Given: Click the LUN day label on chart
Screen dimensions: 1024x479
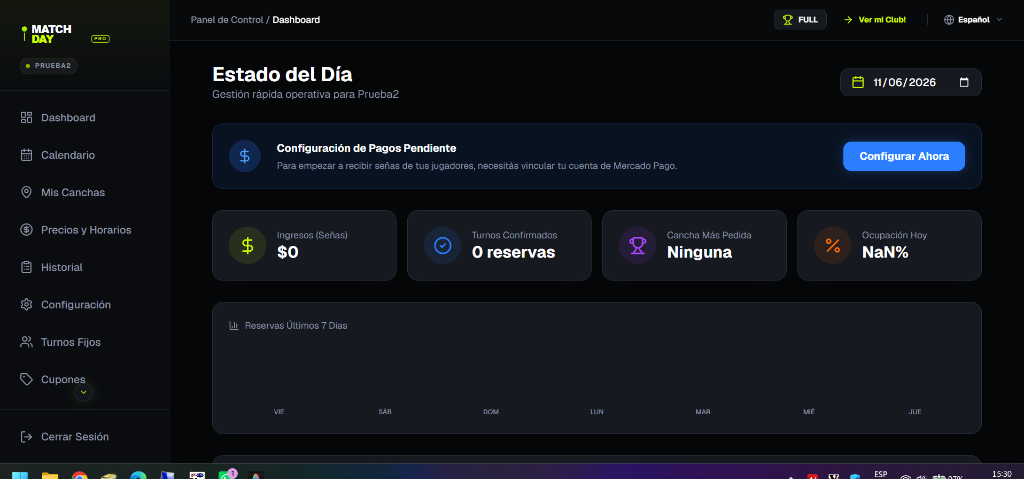Looking at the screenshot, I should pyautogui.click(x=597, y=412).
